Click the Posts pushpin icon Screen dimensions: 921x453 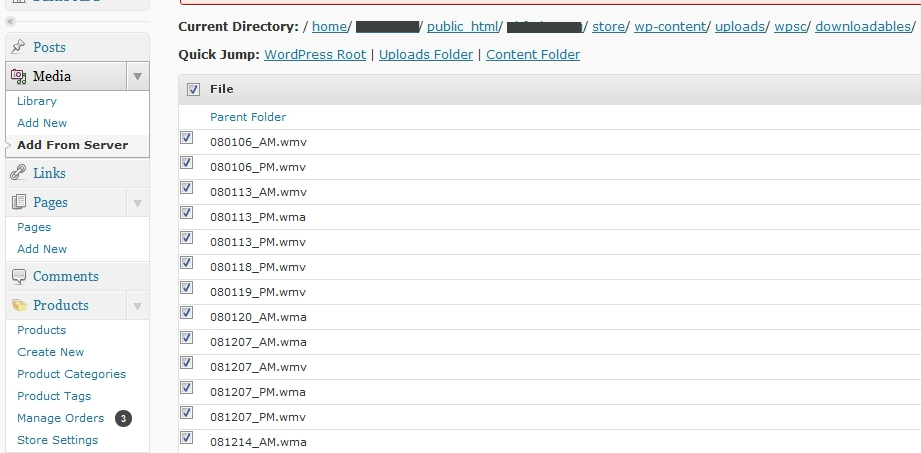(x=18, y=46)
